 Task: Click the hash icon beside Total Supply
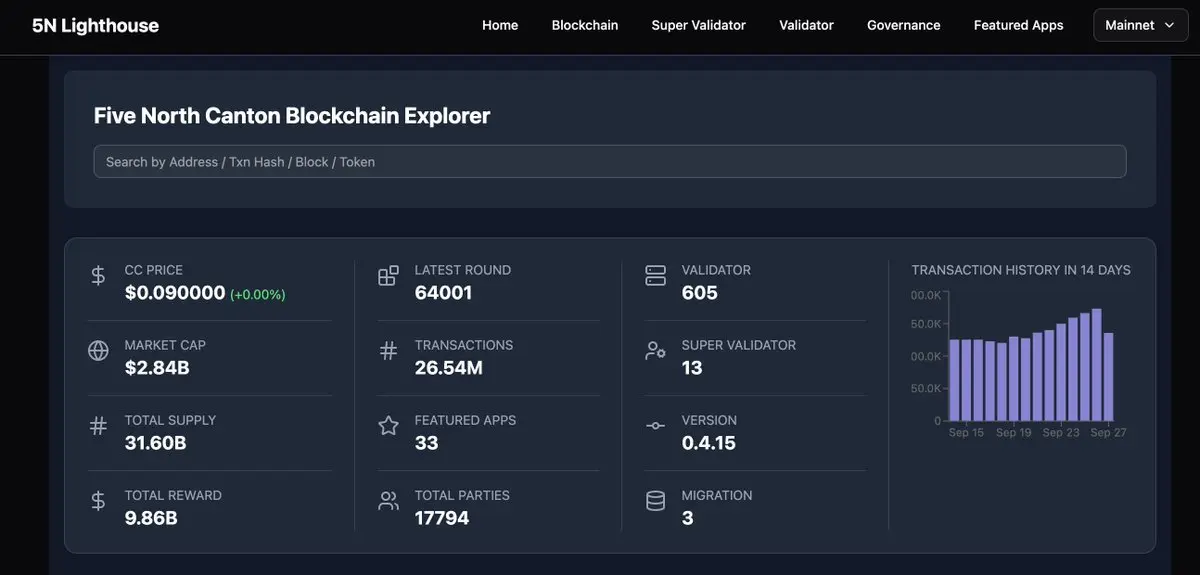point(98,426)
